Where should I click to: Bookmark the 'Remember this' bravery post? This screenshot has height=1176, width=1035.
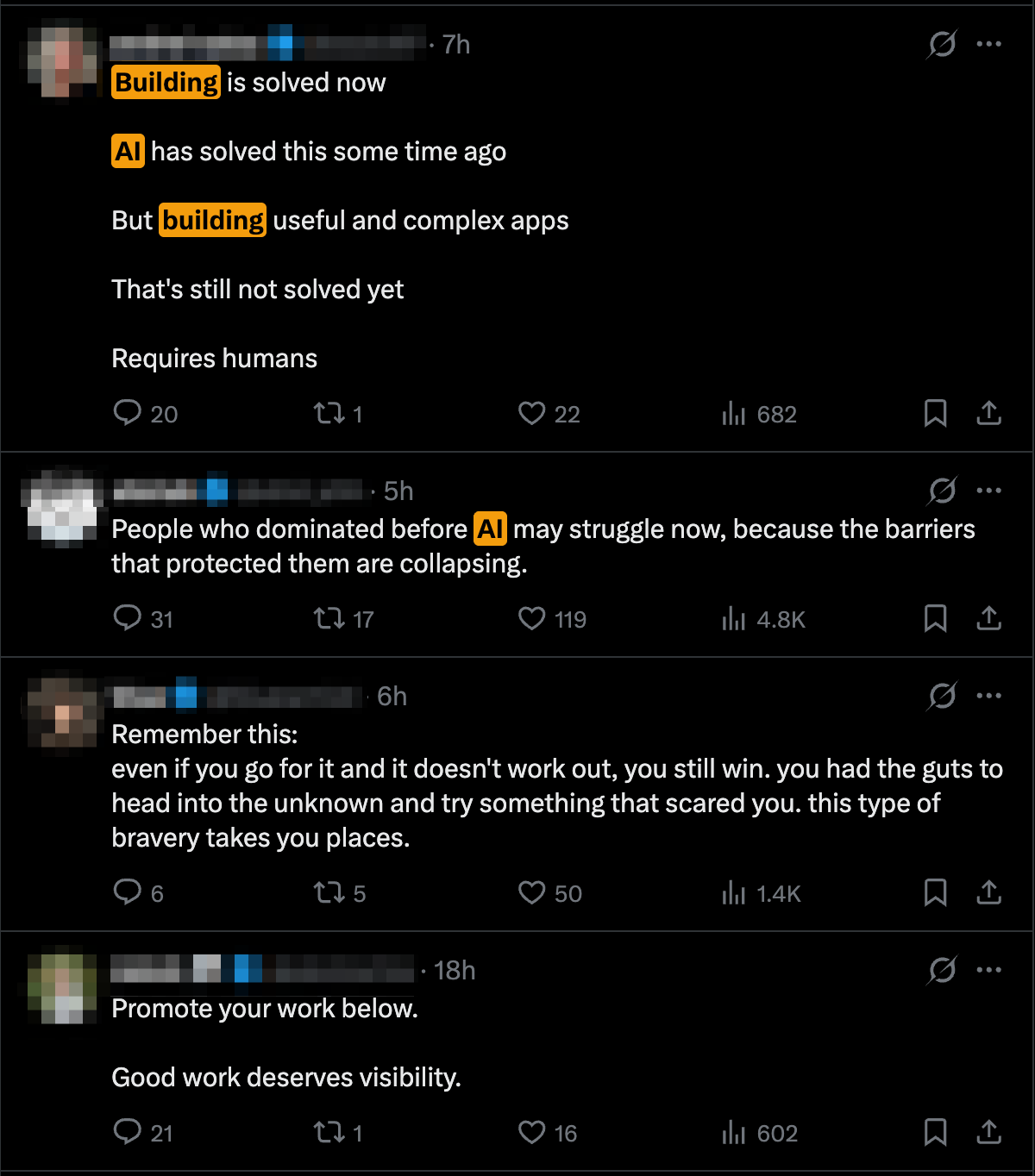tap(935, 892)
